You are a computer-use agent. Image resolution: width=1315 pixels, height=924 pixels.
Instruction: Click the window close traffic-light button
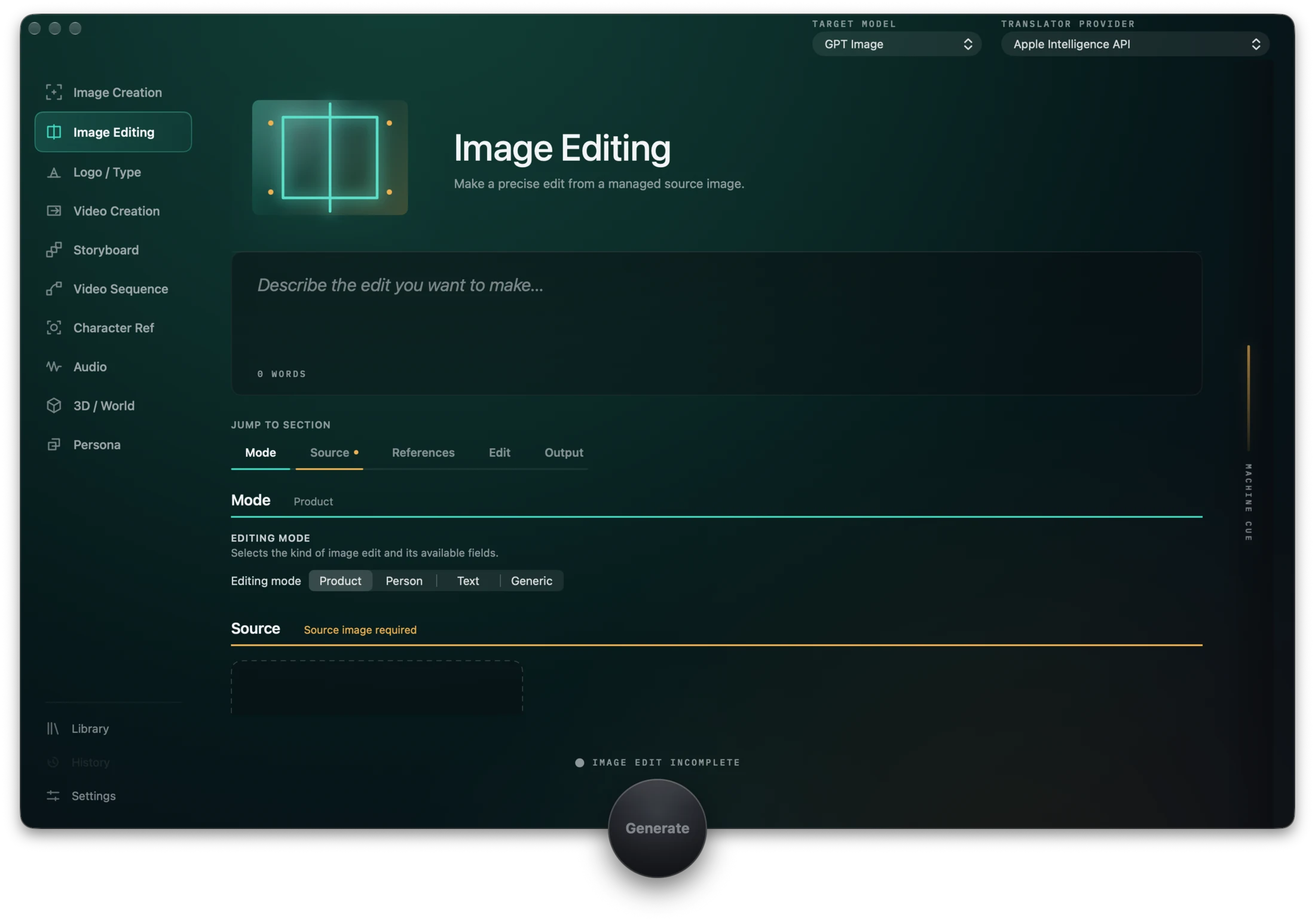35,28
